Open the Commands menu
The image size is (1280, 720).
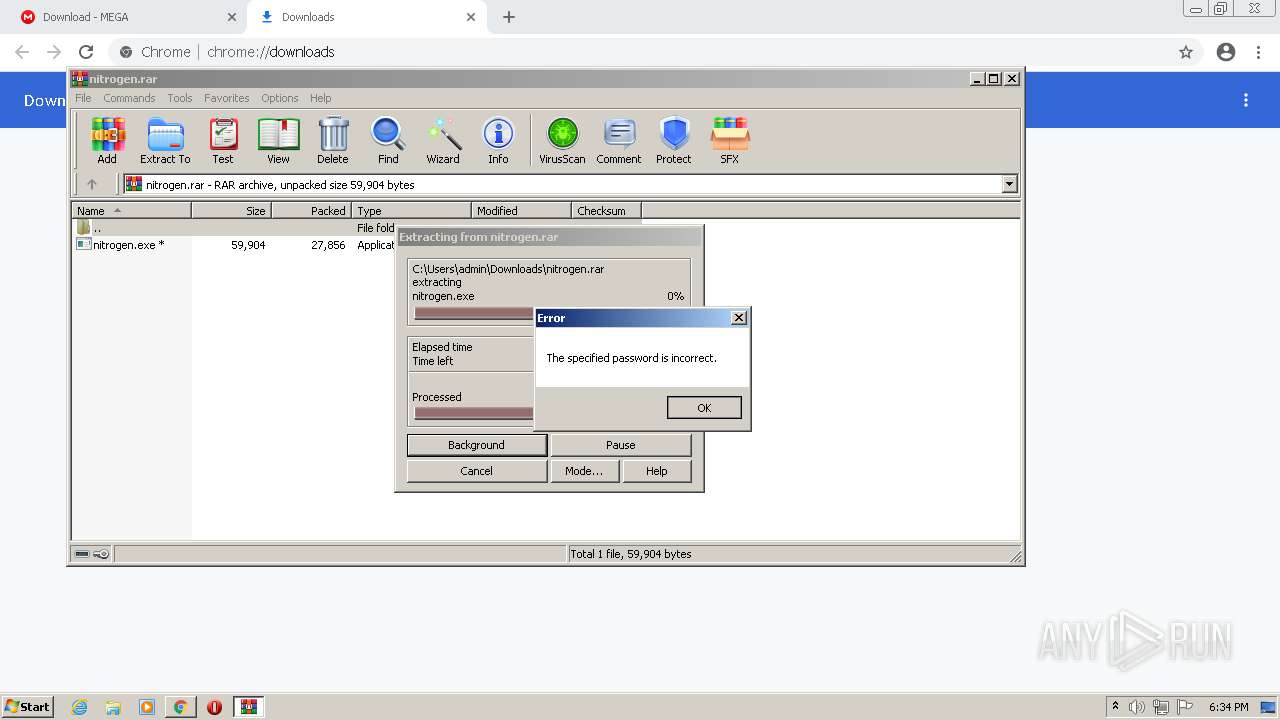click(x=129, y=98)
